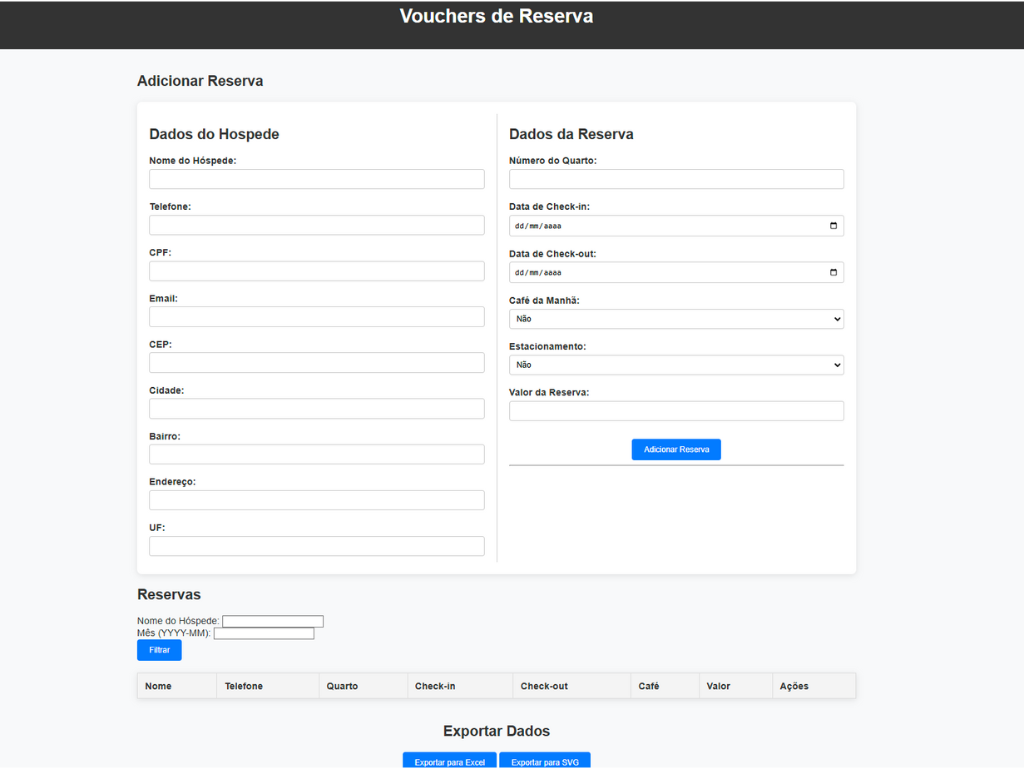Open the Check-in date calendar picker icon
The height and width of the screenshot is (768, 1024).
833,226
